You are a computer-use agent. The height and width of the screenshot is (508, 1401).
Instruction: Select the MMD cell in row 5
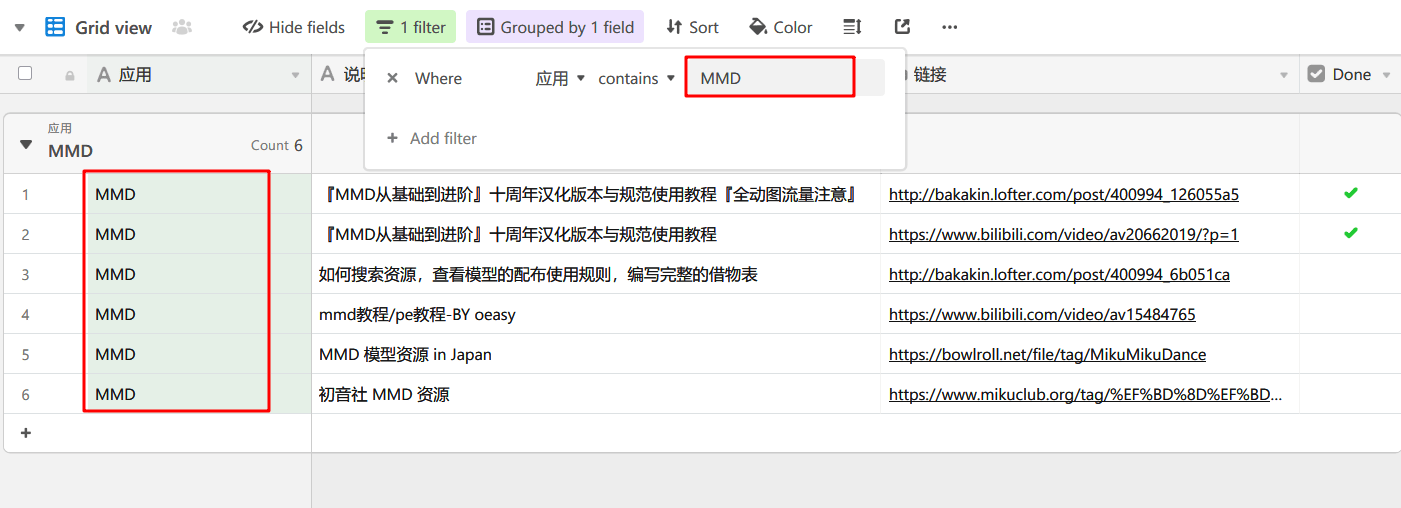click(x=199, y=354)
